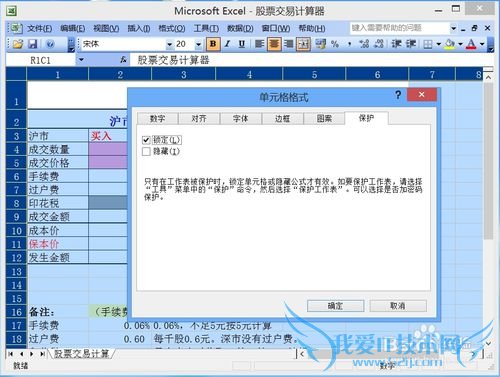
Task: Click Merge and Center icon
Action: coord(303,44)
